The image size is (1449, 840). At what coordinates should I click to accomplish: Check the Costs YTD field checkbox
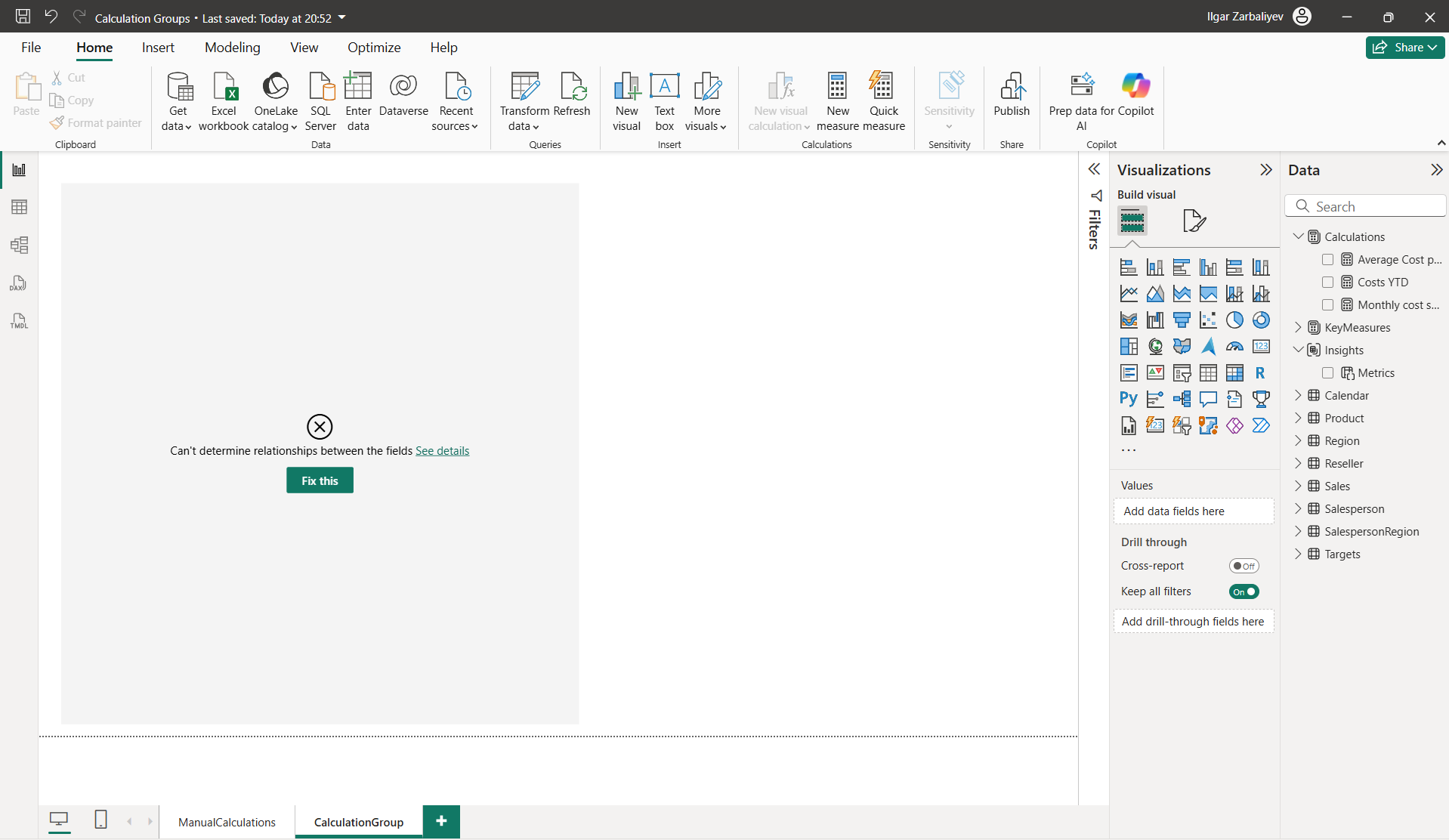[x=1327, y=283]
